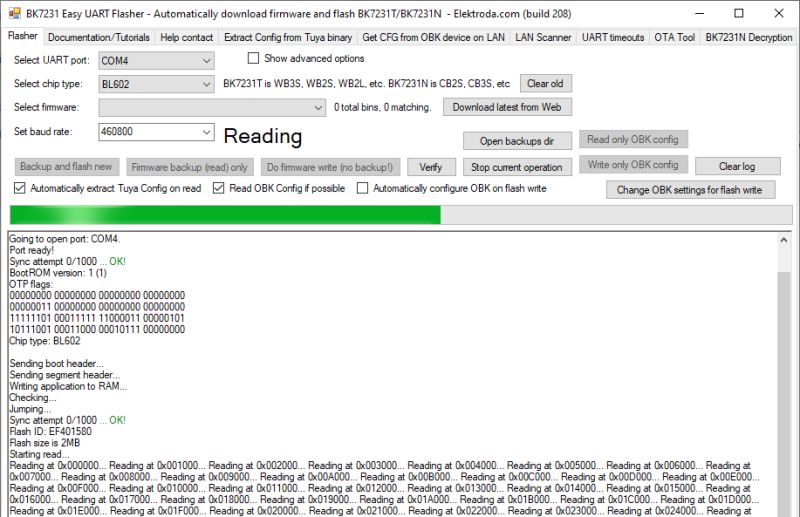Click the Clear log button

pos(737,166)
